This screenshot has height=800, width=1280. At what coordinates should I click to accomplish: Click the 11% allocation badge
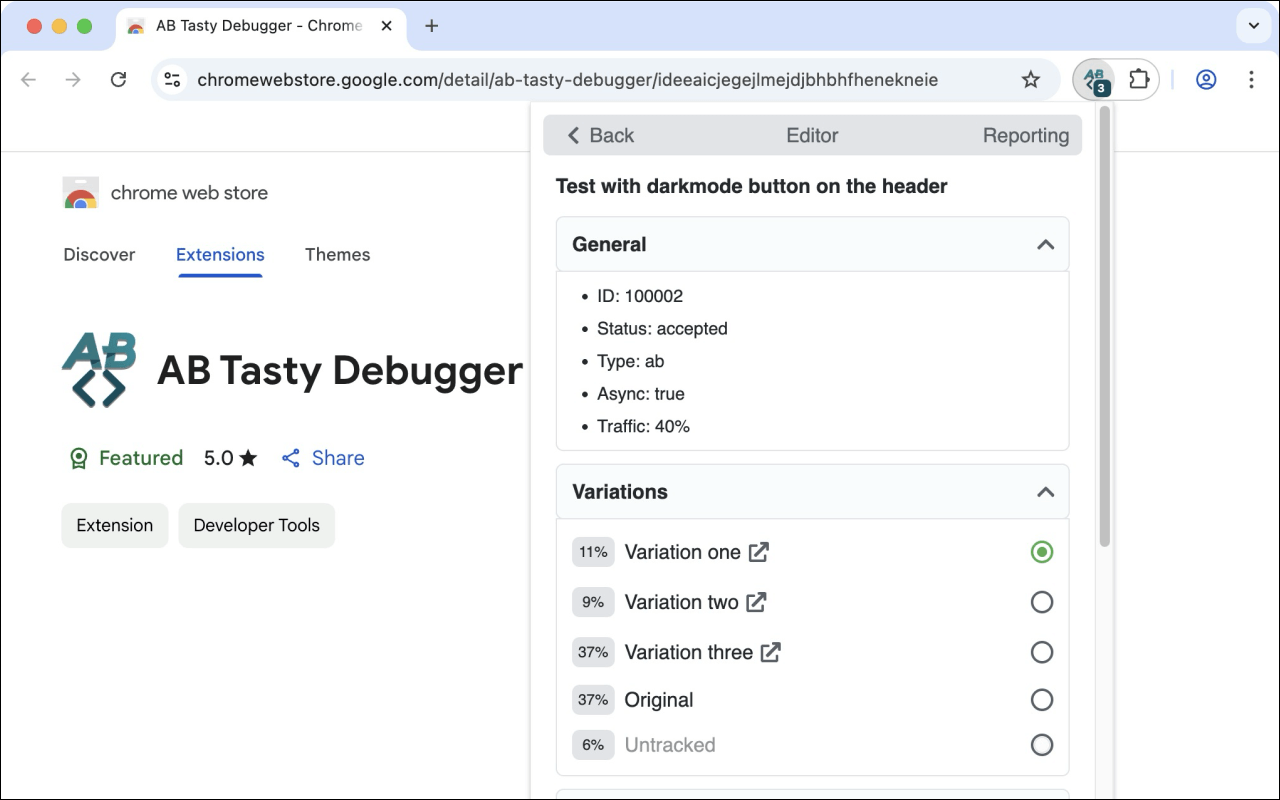(x=593, y=552)
